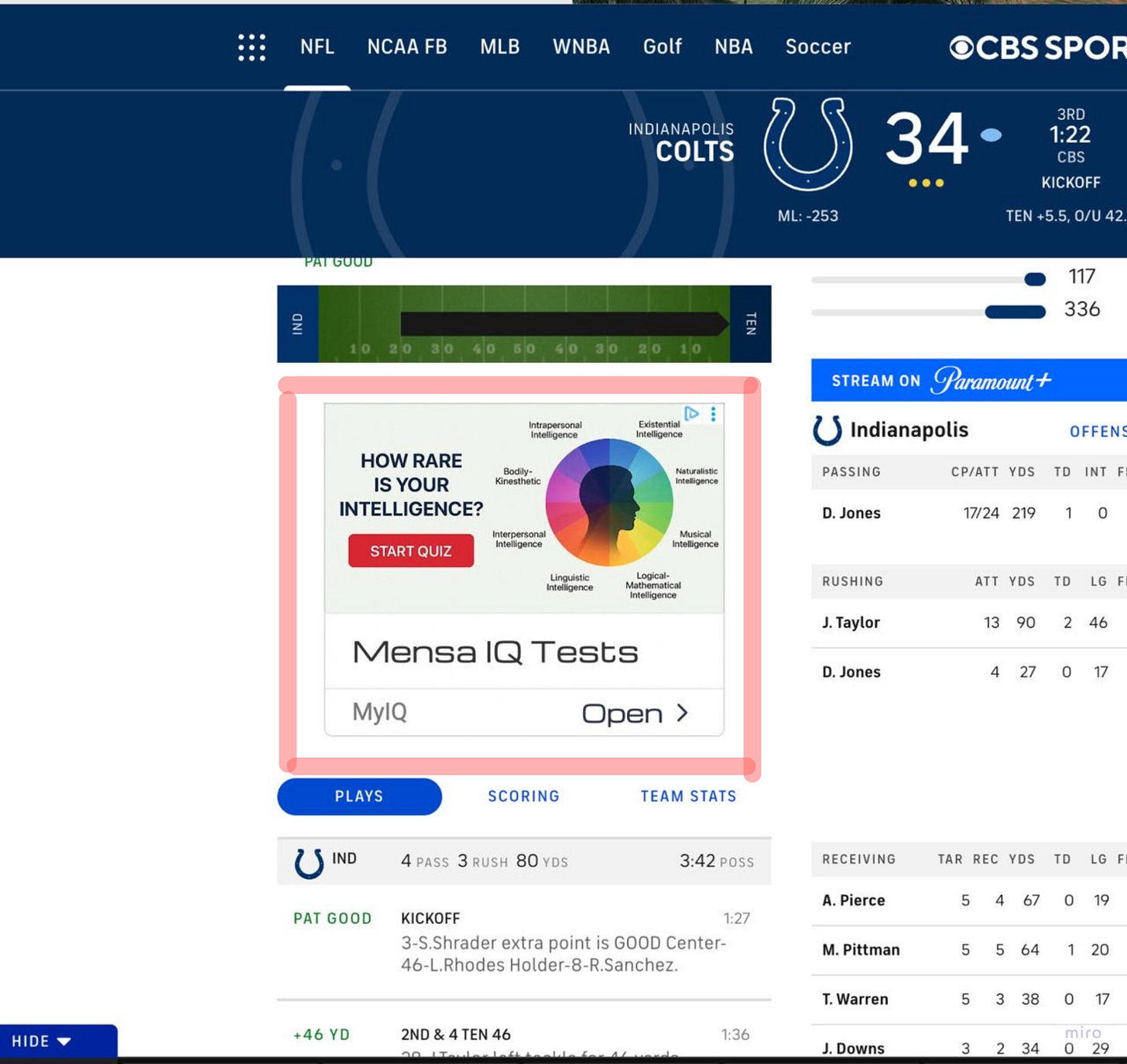
Task: Click the ML: -253 moneyline text
Action: (808, 216)
